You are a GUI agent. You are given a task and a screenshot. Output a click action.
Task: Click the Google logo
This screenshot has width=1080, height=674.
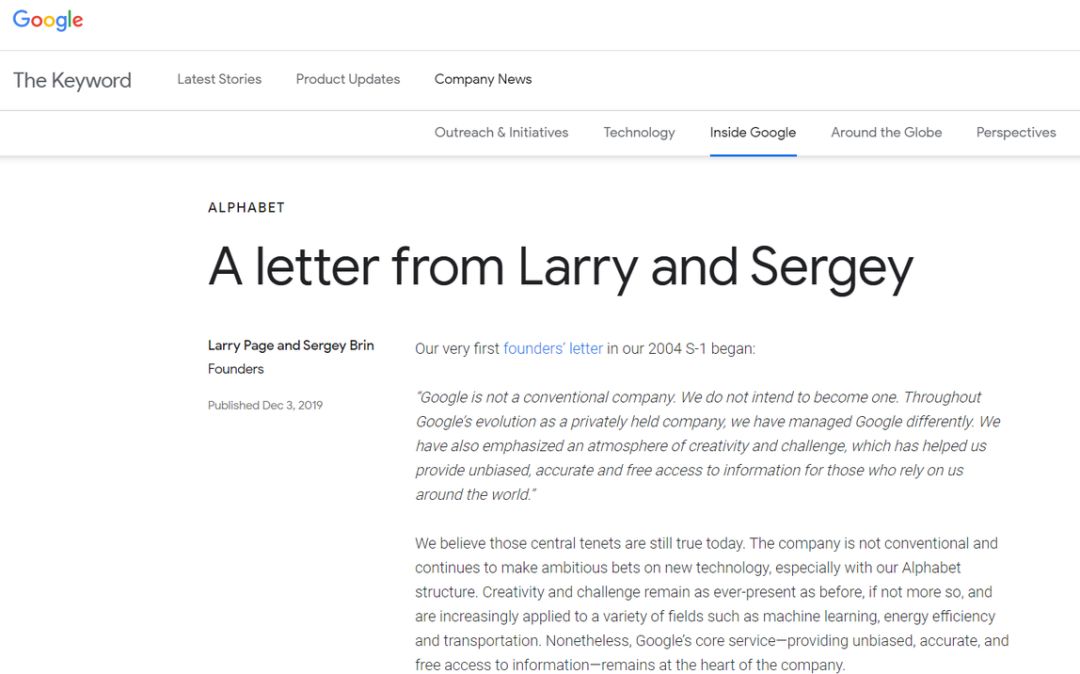(48, 20)
